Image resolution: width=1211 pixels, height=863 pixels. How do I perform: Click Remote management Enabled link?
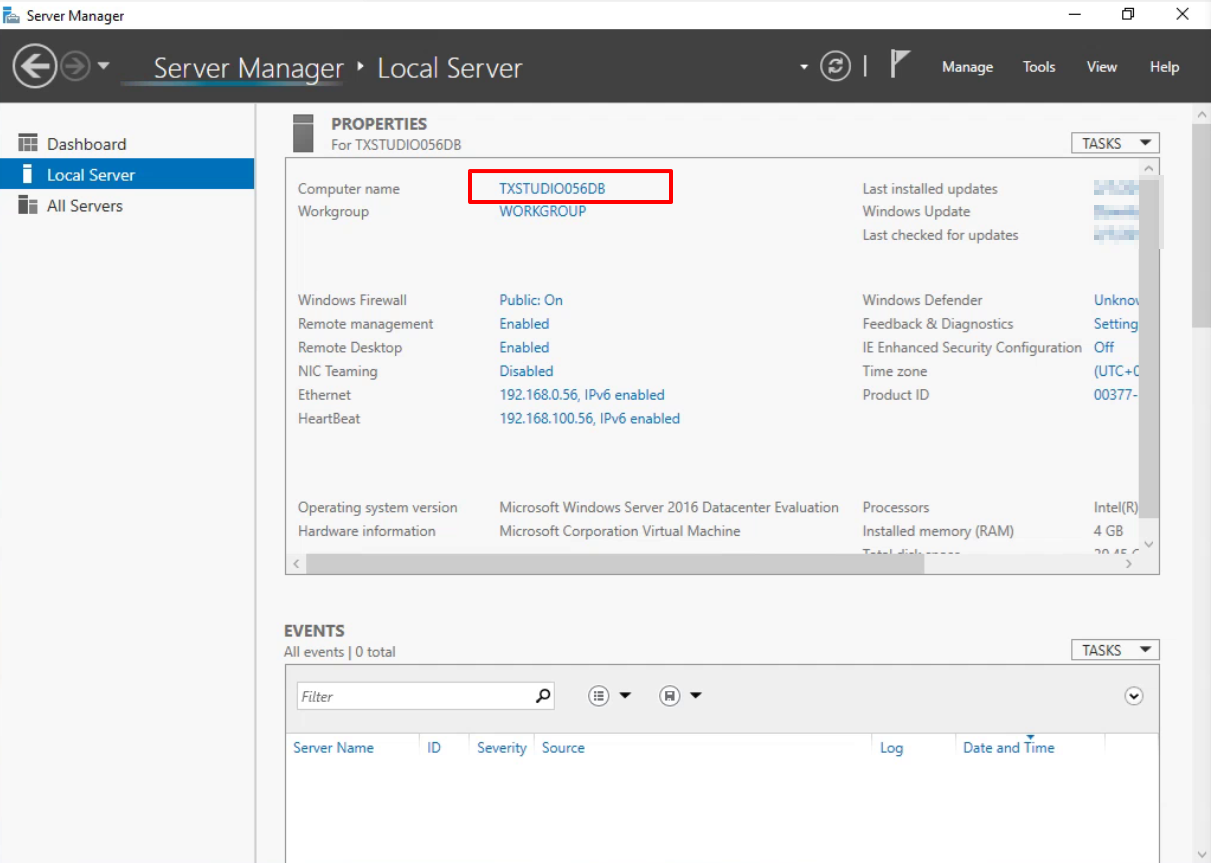click(x=524, y=324)
